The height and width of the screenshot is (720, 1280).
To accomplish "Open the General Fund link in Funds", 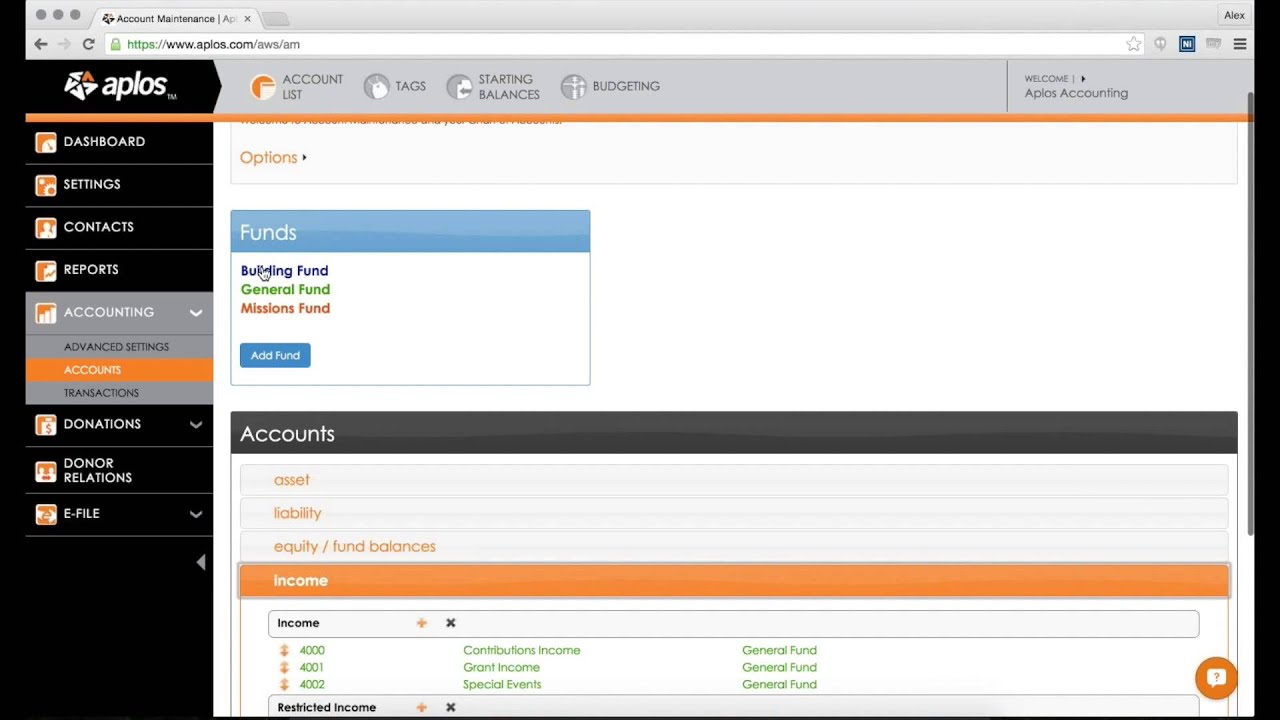I will 285,290.
